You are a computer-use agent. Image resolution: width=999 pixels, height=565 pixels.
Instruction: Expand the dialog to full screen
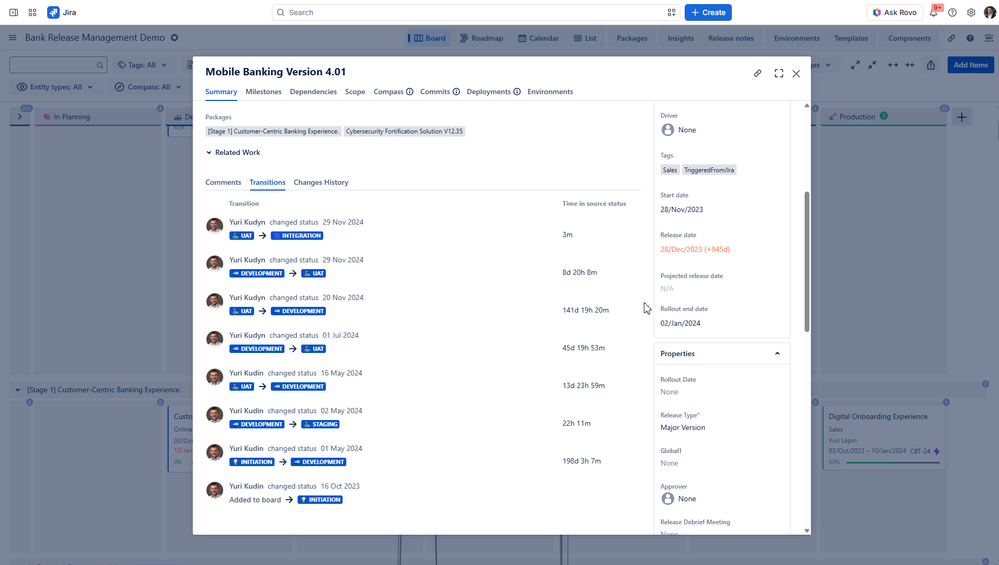coord(779,73)
